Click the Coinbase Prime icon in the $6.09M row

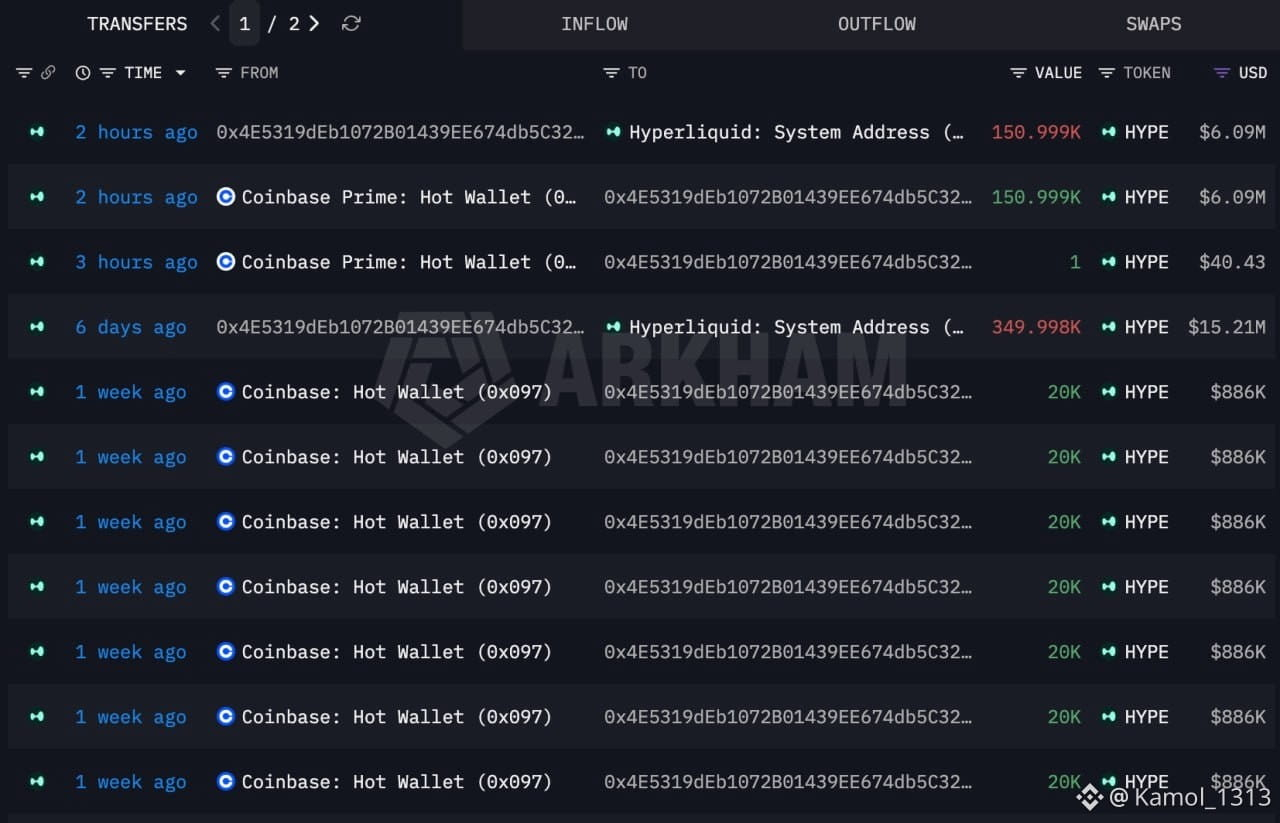point(226,197)
